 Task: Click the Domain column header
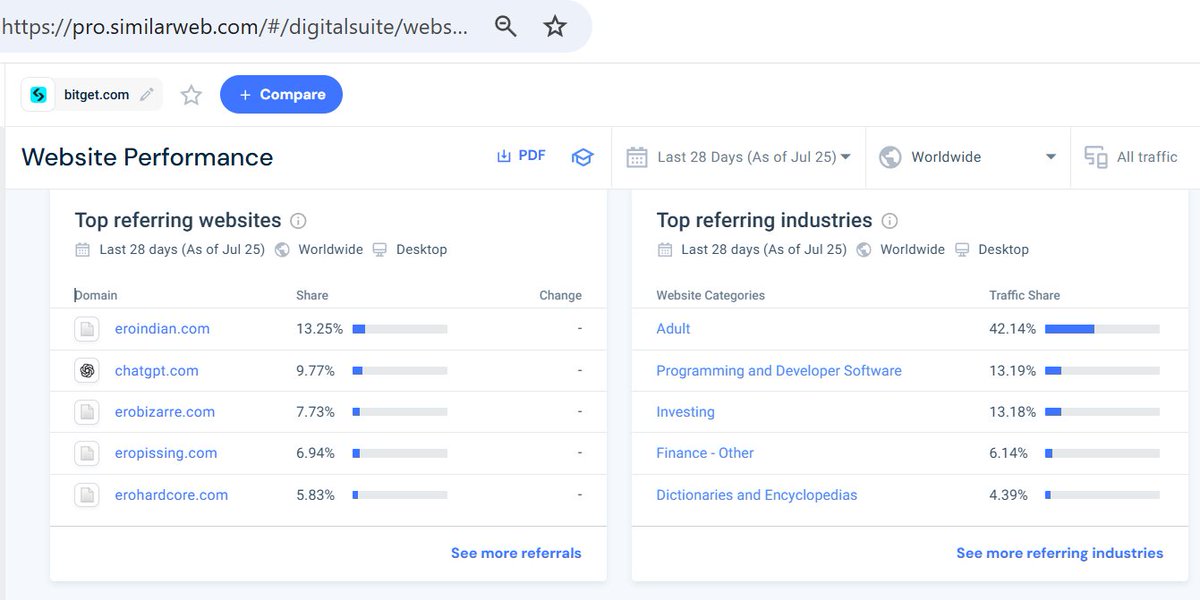click(x=96, y=296)
